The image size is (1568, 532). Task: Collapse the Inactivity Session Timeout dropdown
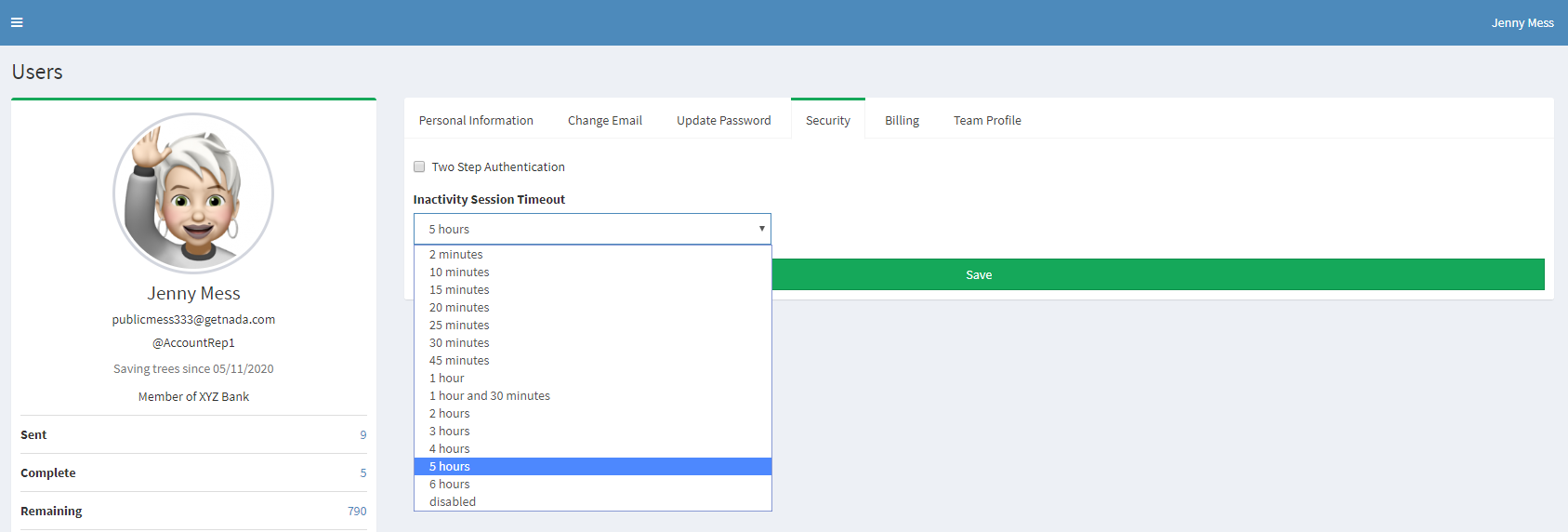592,229
